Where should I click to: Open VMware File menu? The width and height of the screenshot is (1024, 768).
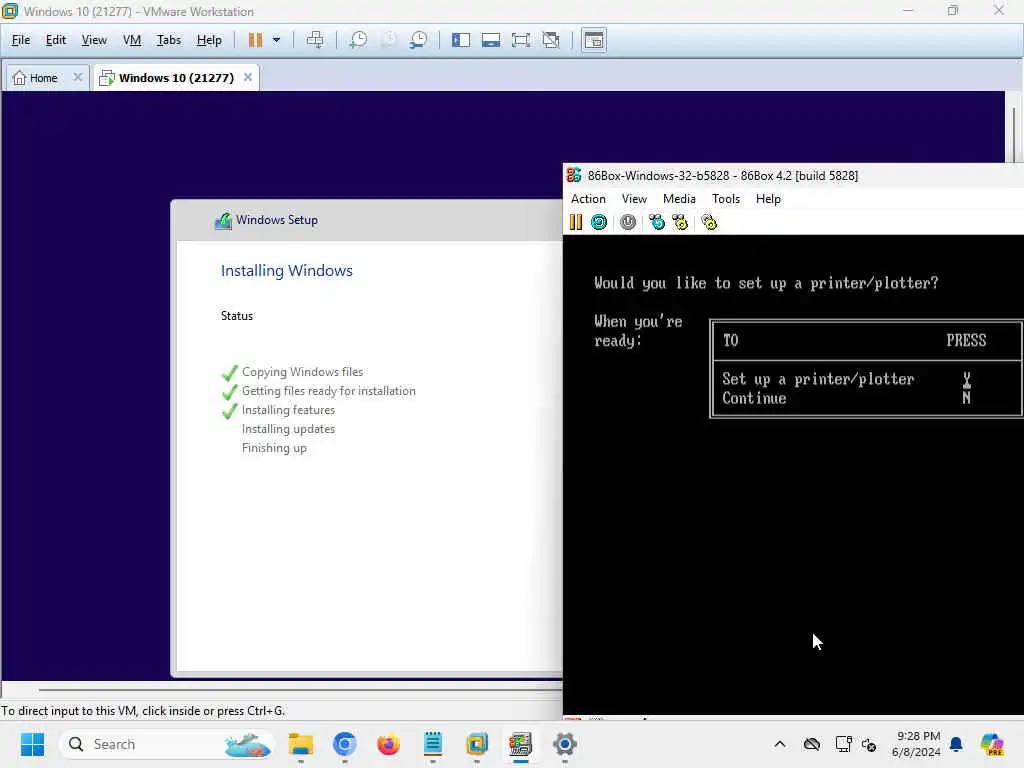tap(21, 40)
